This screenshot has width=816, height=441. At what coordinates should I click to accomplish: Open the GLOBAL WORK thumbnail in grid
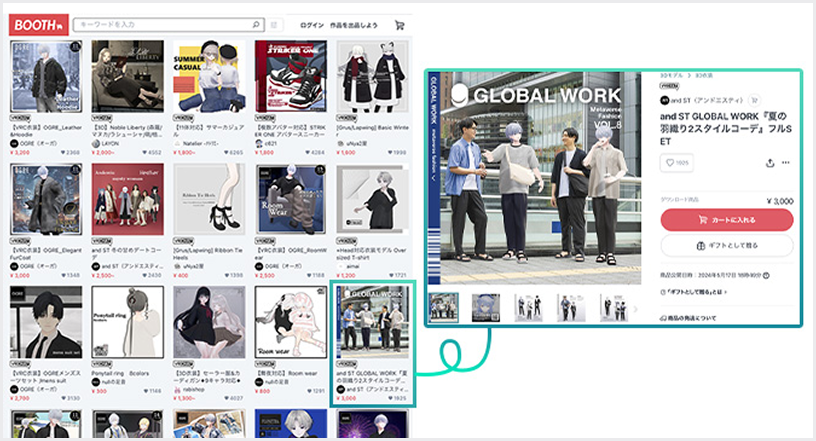tap(373, 322)
